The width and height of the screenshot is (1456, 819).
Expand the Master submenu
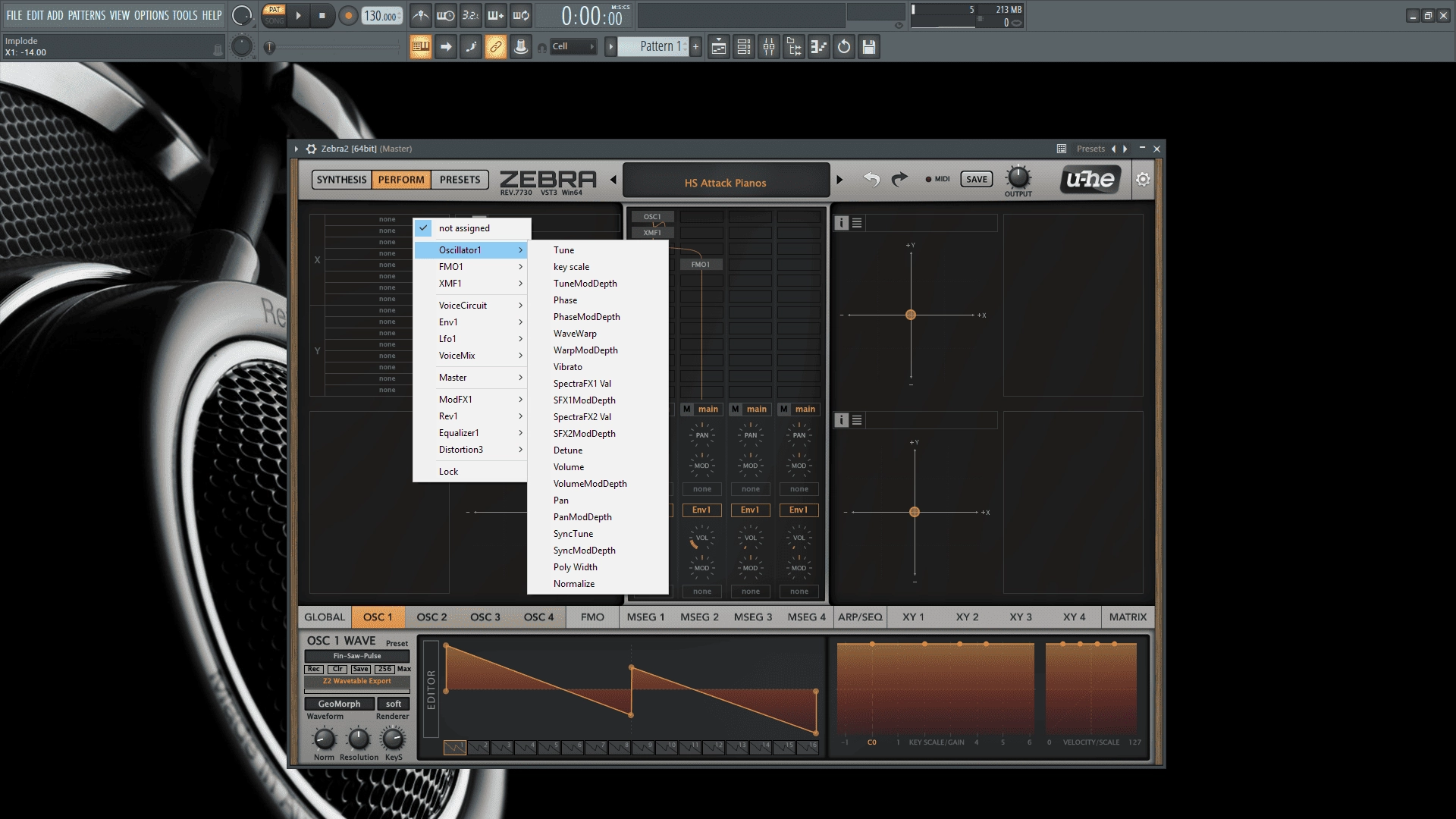(471, 378)
